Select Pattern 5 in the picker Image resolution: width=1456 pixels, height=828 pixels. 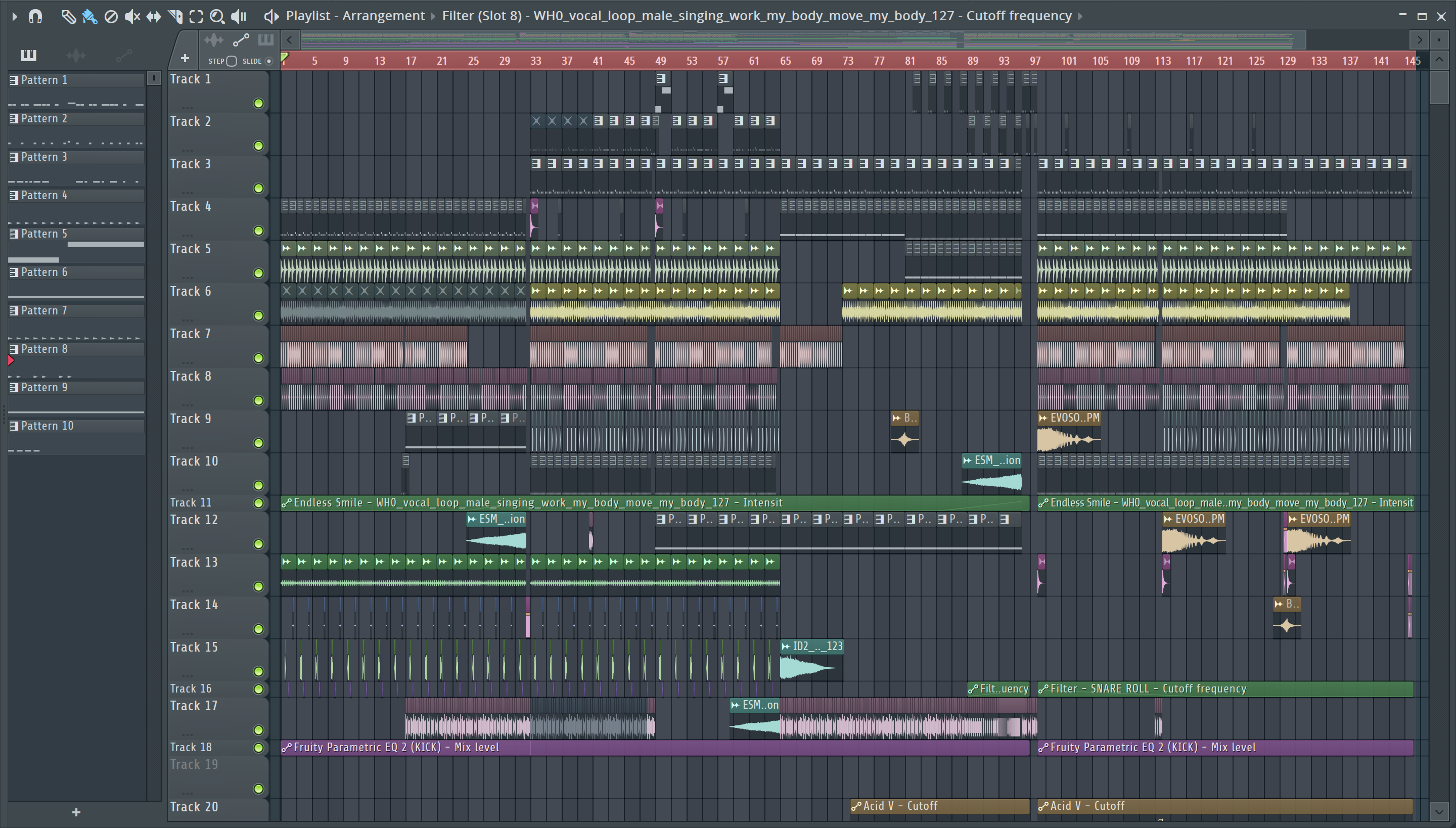tap(76, 234)
